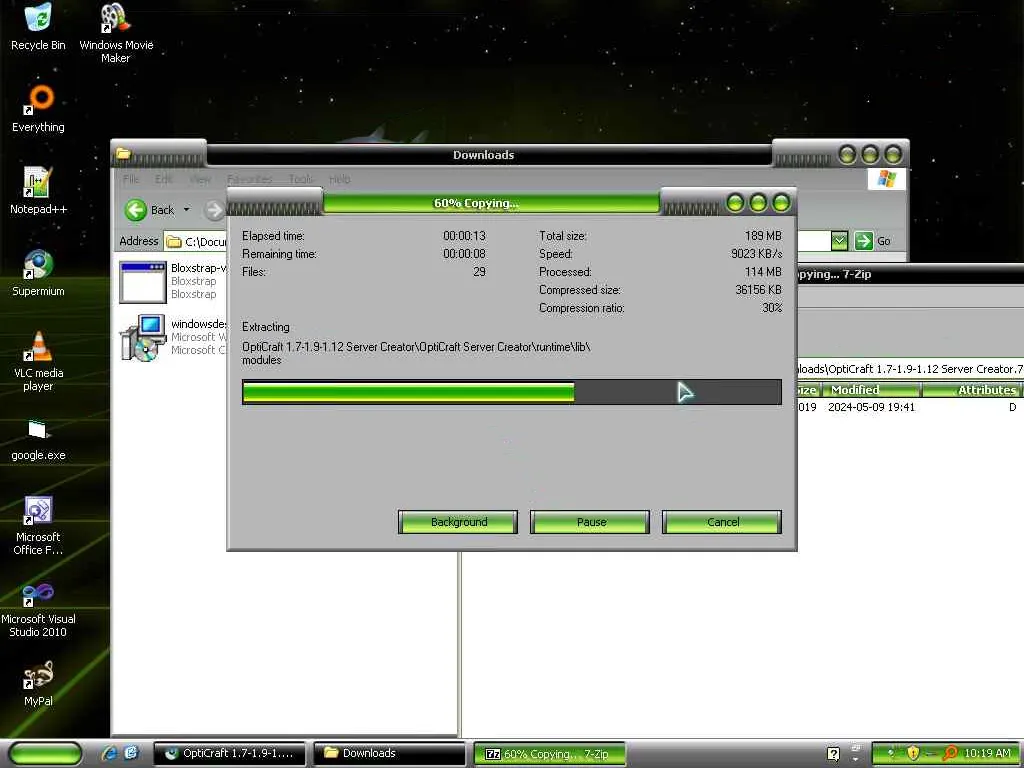Click the extraction progress bar
Viewport: 1024px width, 768px height.
(x=511, y=392)
